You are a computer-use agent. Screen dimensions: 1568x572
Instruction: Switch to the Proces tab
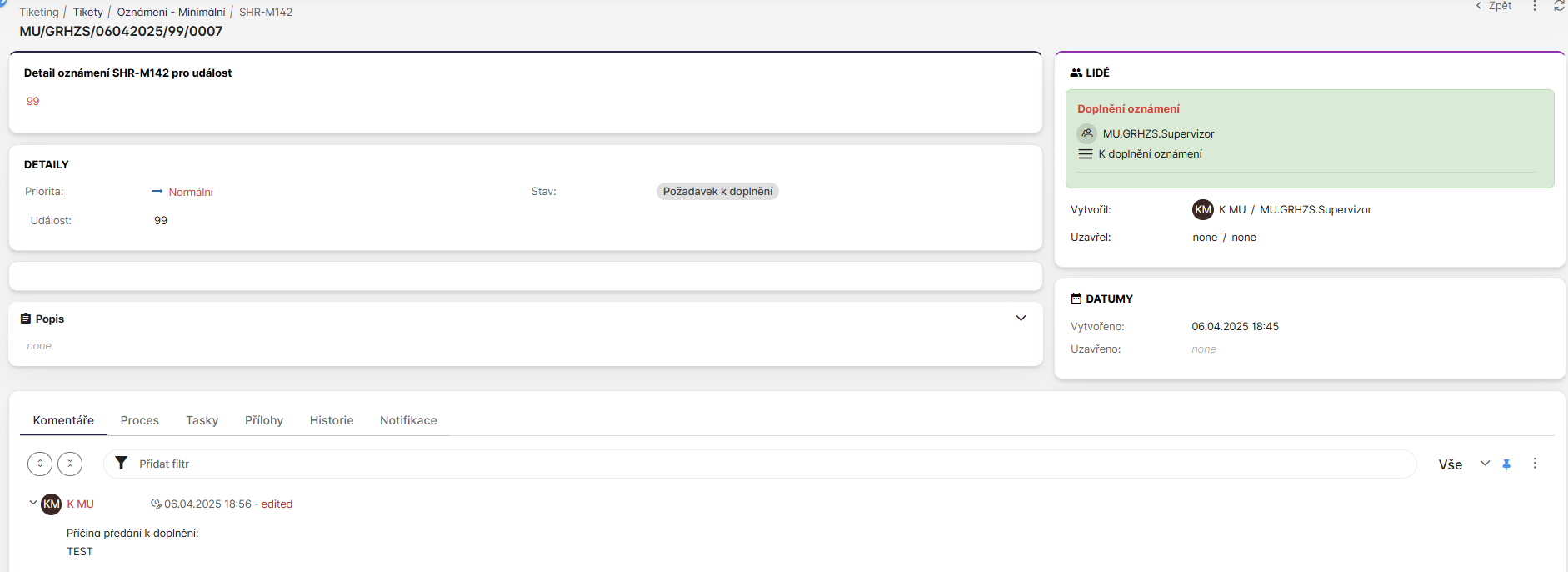tap(139, 420)
